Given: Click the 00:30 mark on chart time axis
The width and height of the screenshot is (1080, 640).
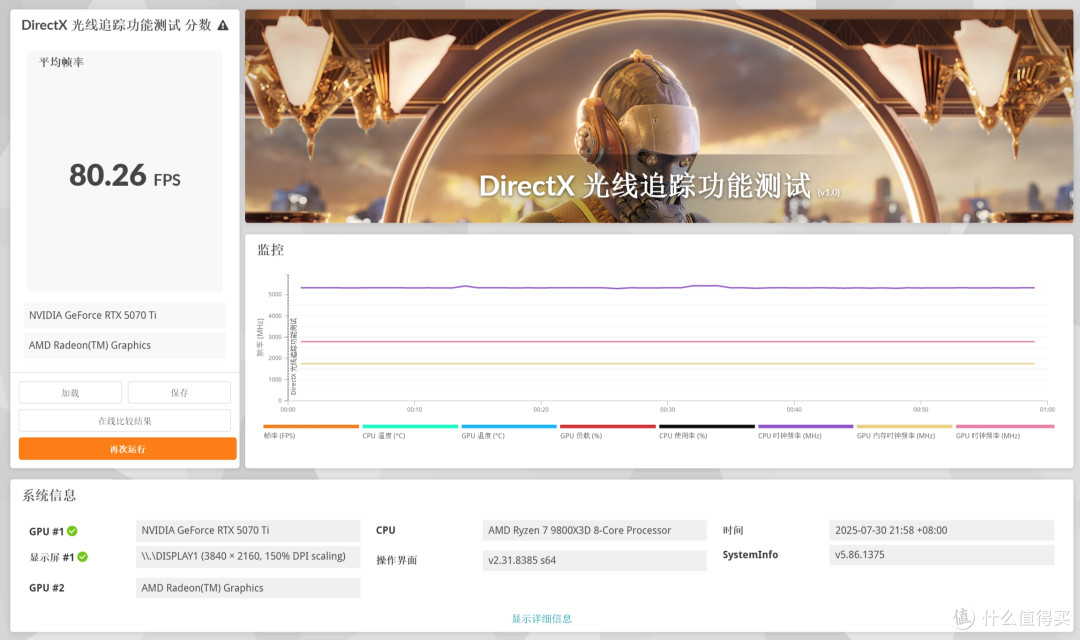Looking at the screenshot, I should 667,409.
